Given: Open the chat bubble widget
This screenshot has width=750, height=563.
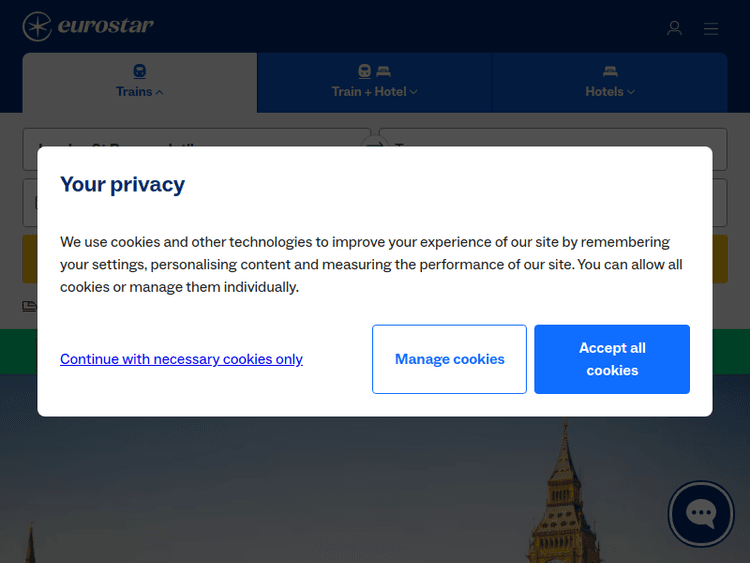Looking at the screenshot, I should (701, 514).
